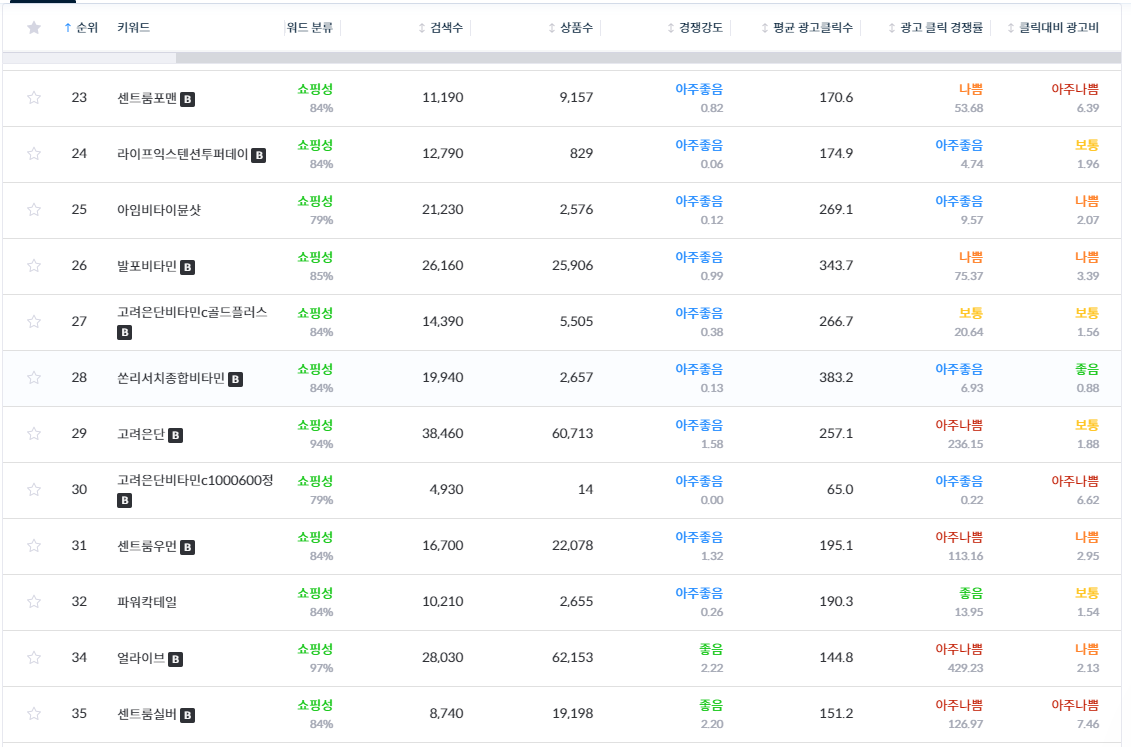Click brand badge B next to 라이프익스텐션투퍼데이
1131x747 pixels.
pyautogui.click(x=259, y=155)
